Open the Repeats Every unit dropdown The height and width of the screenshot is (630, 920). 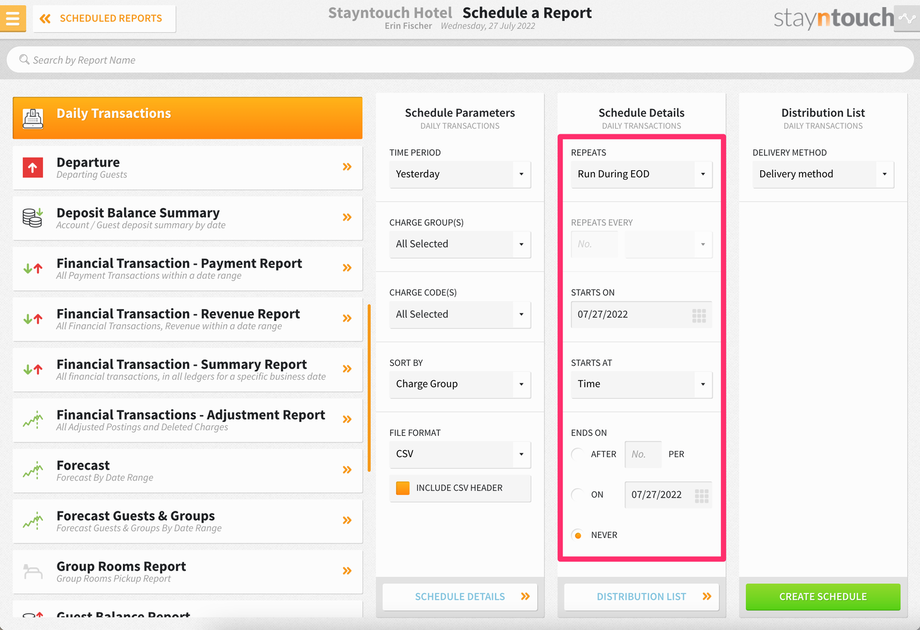point(668,244)
